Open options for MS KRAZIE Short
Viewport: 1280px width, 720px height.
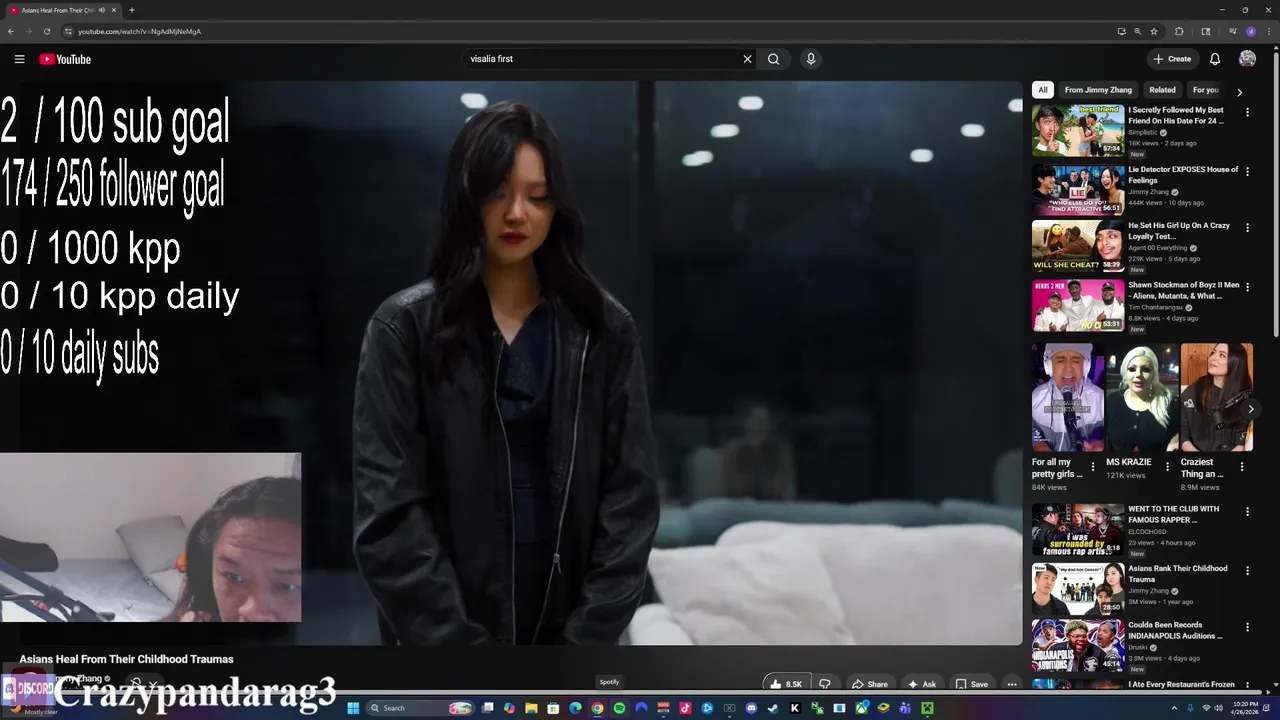pos(1167,466)
